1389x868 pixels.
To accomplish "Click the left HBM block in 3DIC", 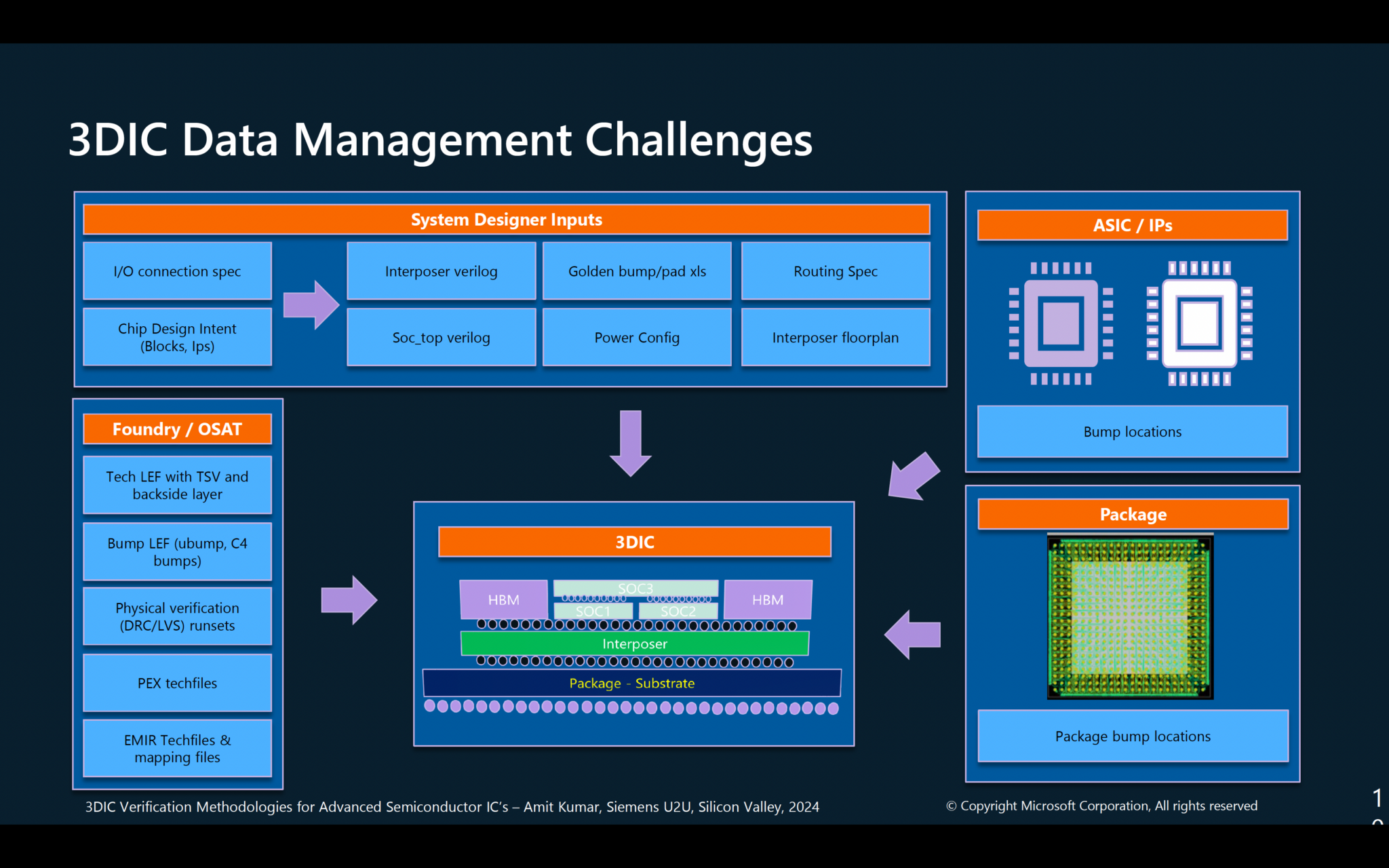I will pyautogui.click(x=503, y=599).
